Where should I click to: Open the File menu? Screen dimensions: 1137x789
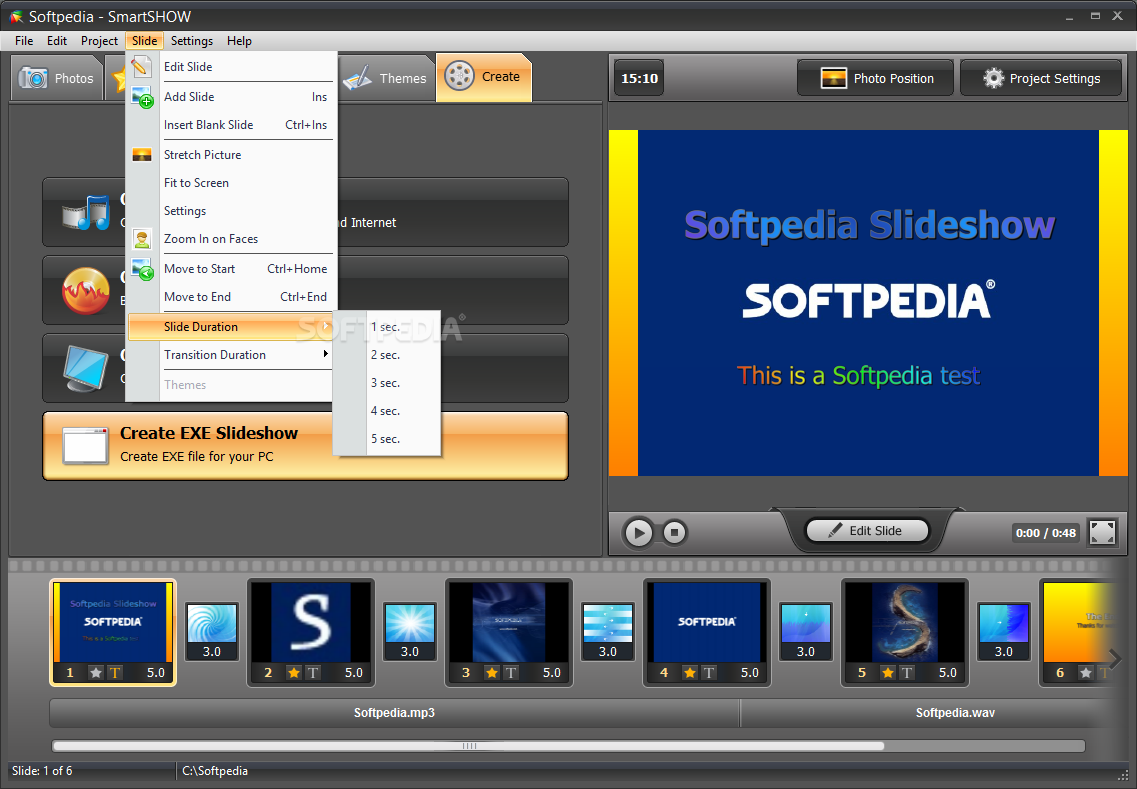(x=24, y=41)
